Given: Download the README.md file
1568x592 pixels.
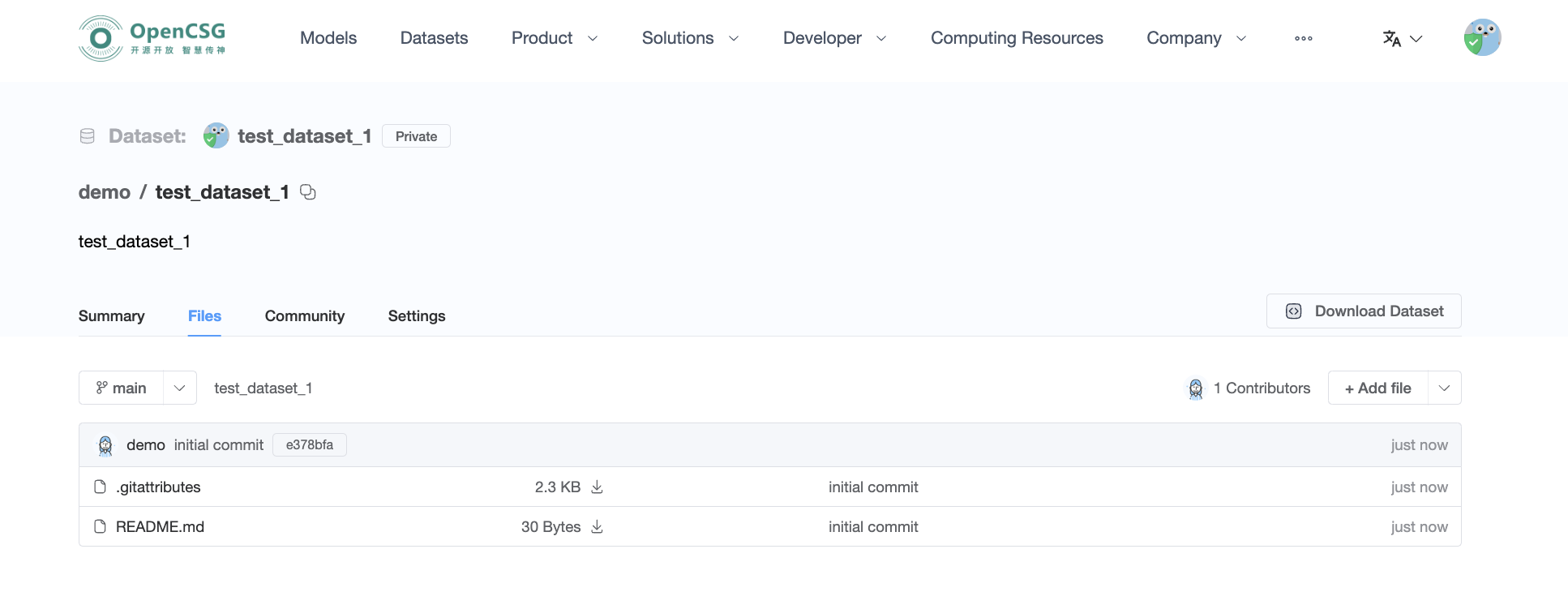Looking at the screenshot, I should tap(597, 526).
